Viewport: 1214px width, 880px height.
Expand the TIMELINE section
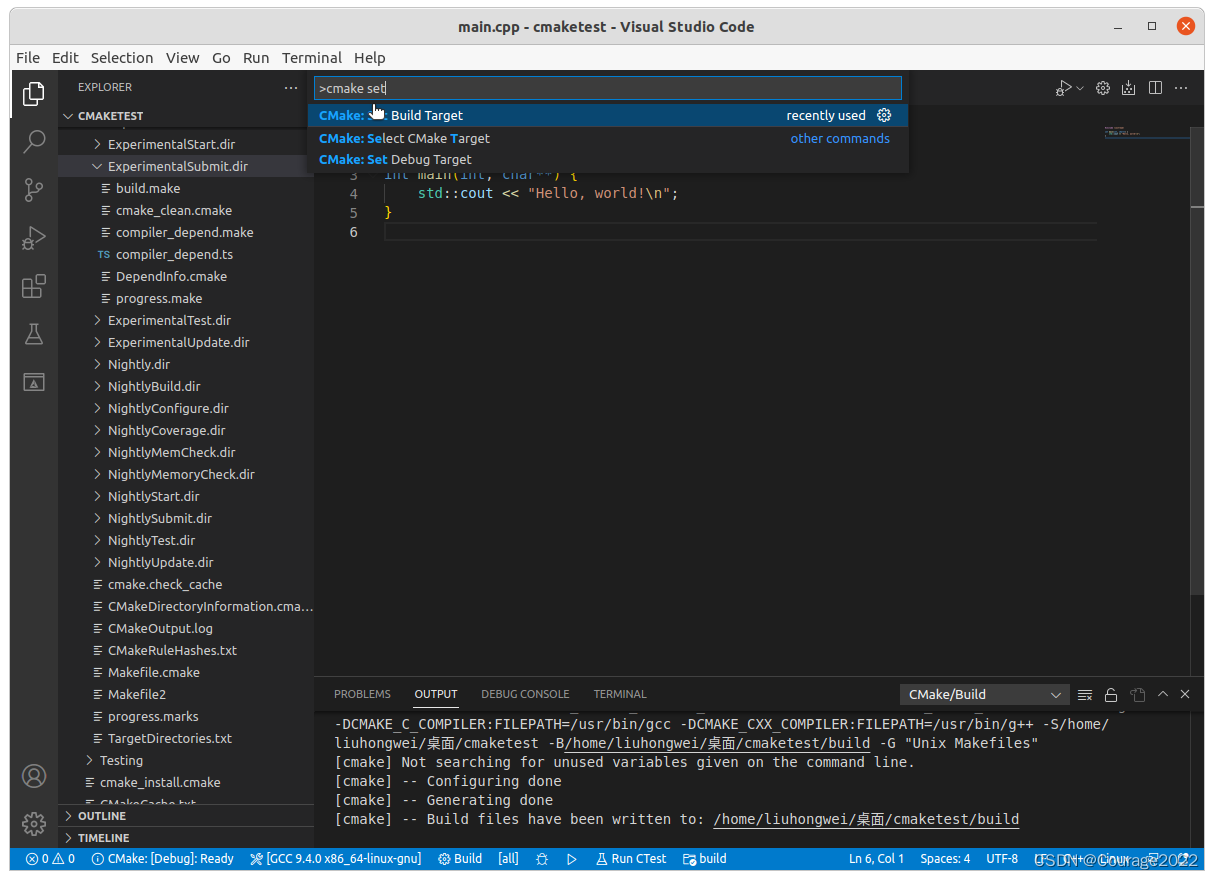(x=186, y=838)
